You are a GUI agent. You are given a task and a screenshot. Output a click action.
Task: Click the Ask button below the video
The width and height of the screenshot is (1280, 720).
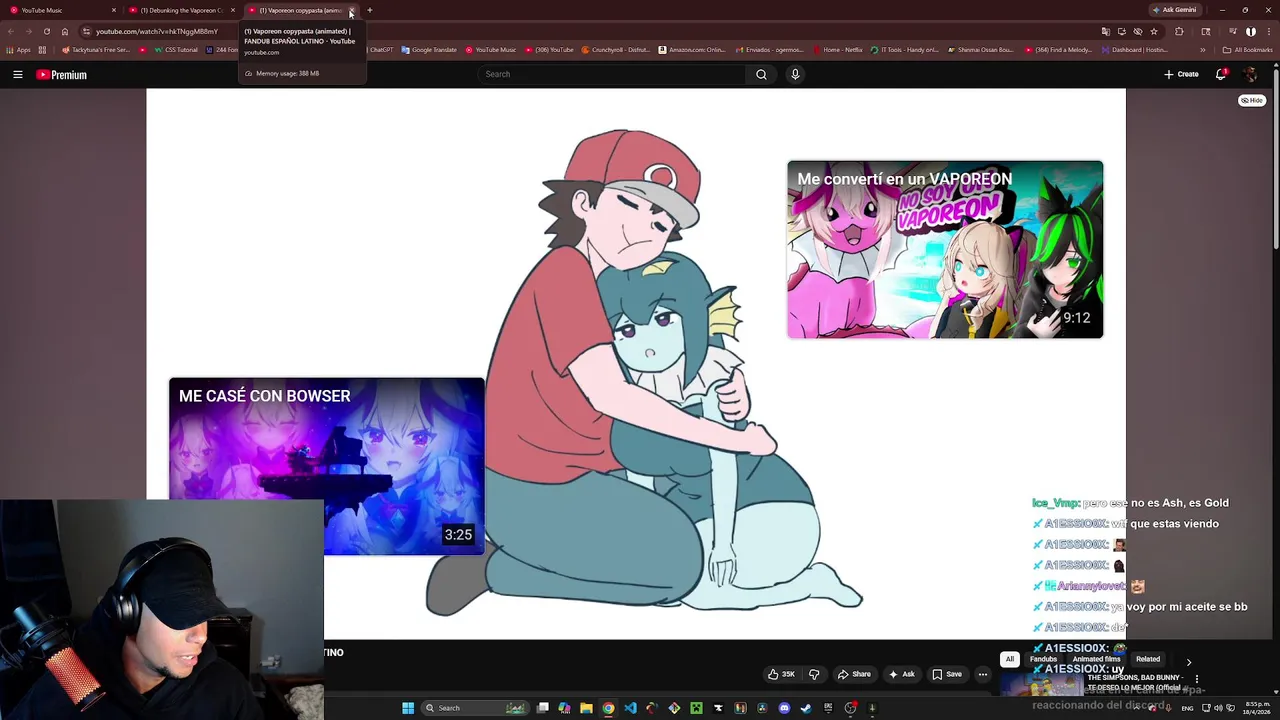[x=902, y=674]
